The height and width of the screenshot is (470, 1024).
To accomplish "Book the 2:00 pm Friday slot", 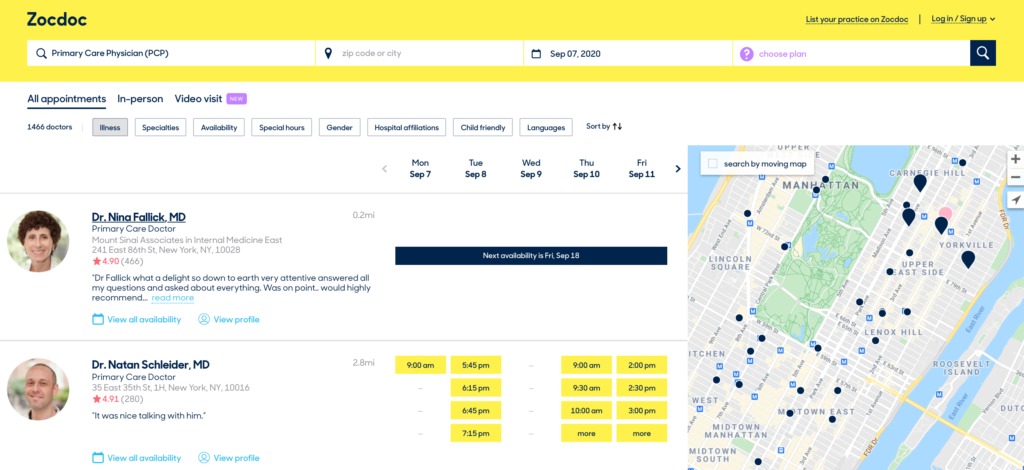I will [x=641, y=365].
